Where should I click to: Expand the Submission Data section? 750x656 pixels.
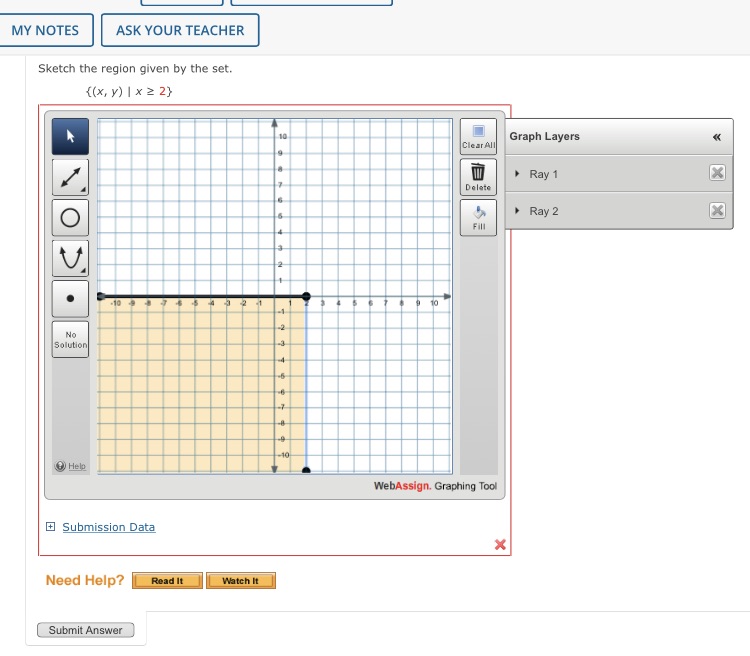pyautogui.click(x=50, y=527)
